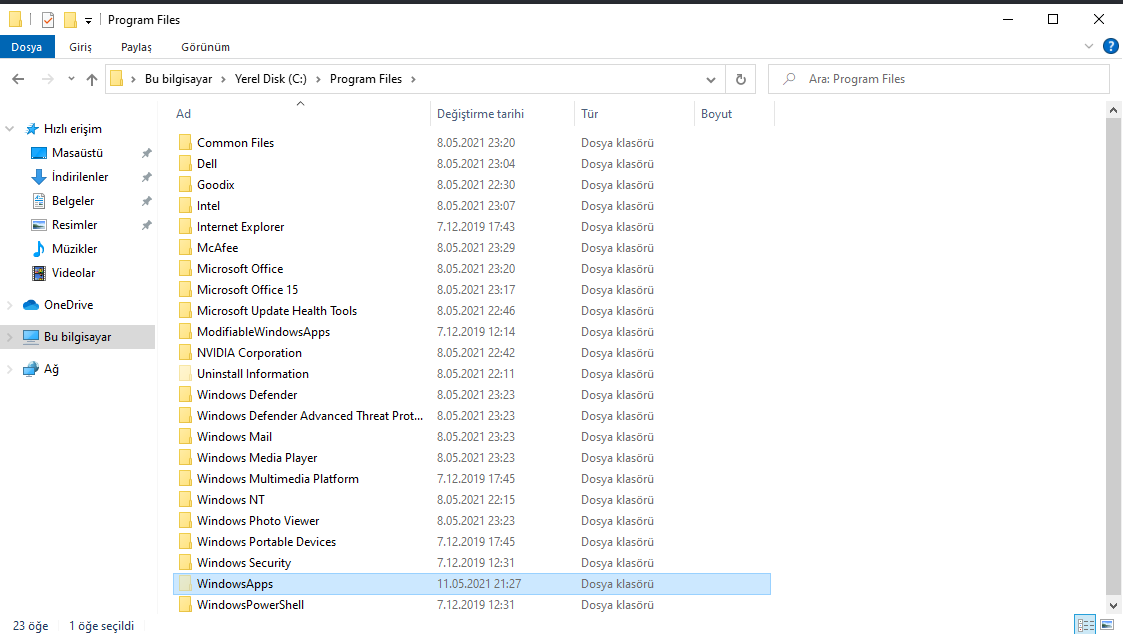1123x634 pixels.
Task: Click the New folder quick access icon
Action: click(70, 20)
